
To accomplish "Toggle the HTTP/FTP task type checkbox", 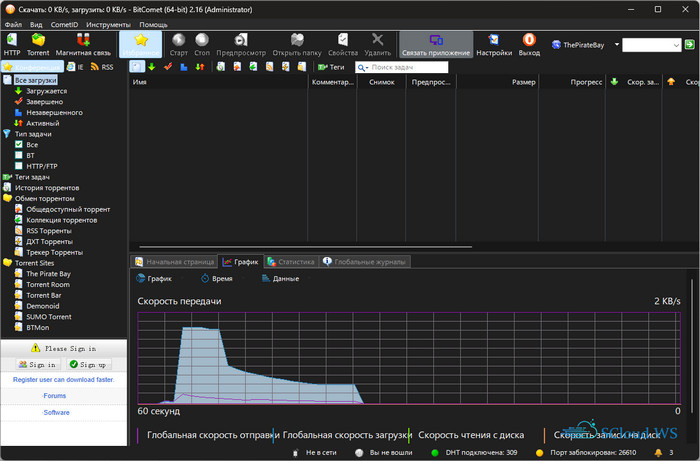I will coord(19,166).
